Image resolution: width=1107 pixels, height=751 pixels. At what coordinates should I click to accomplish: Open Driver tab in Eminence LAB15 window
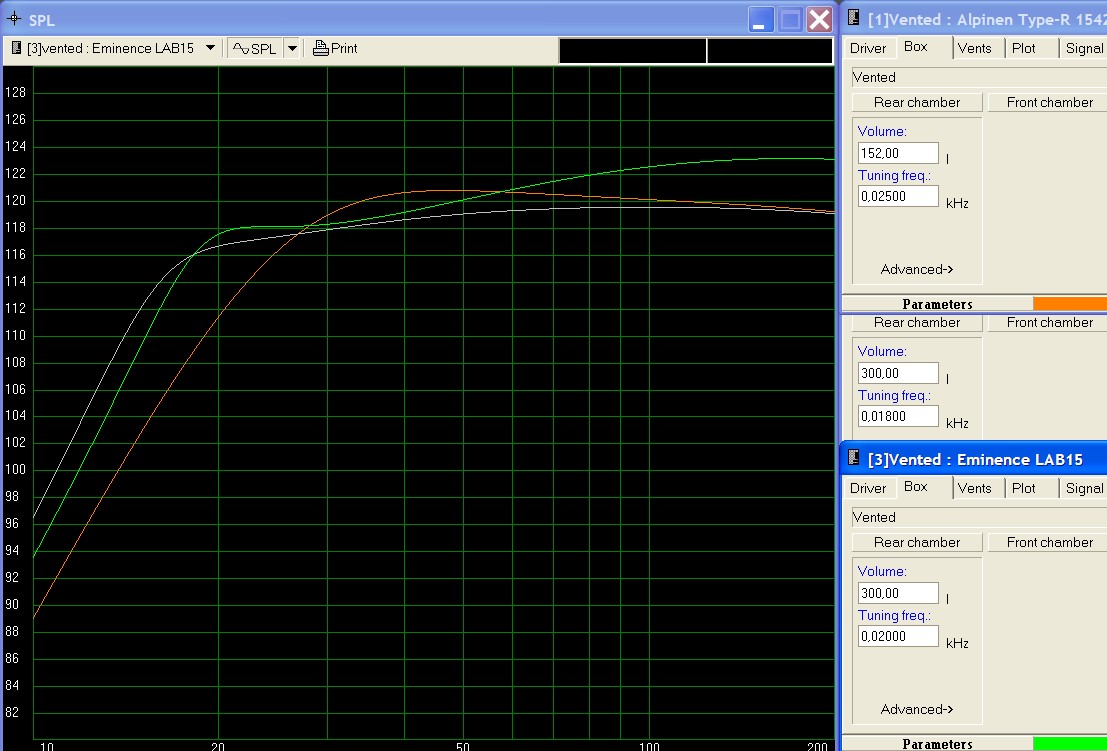pyautogui.click(x=868, y=488)
